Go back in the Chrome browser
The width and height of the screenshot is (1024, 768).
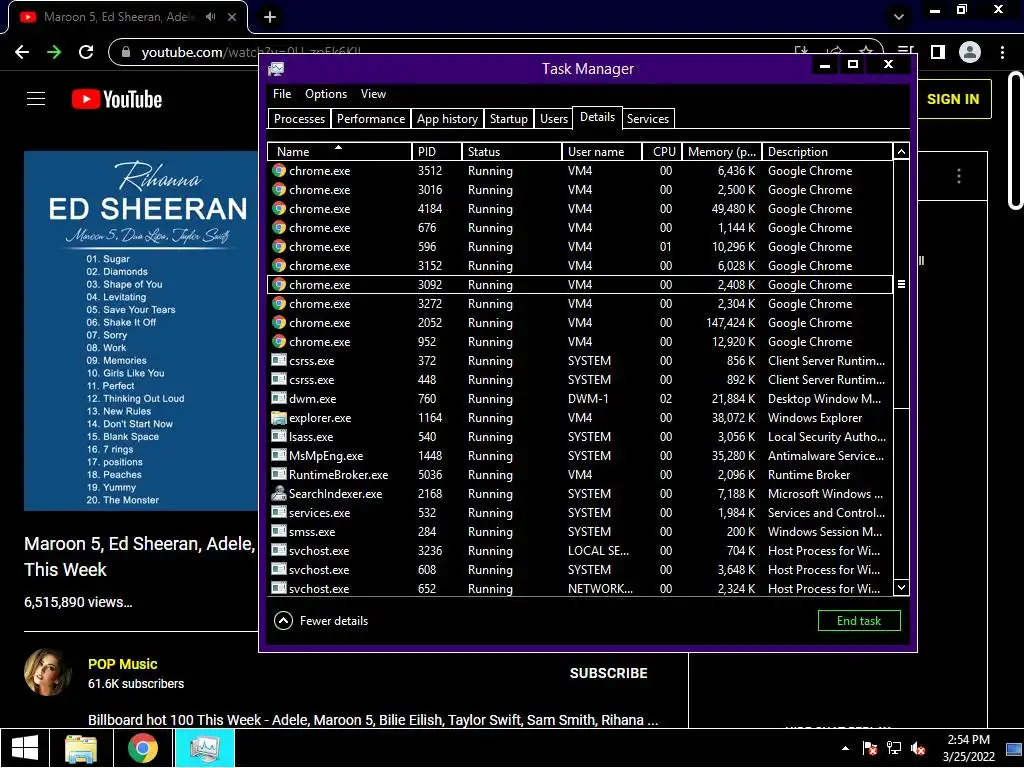click(x=22, y=52)
